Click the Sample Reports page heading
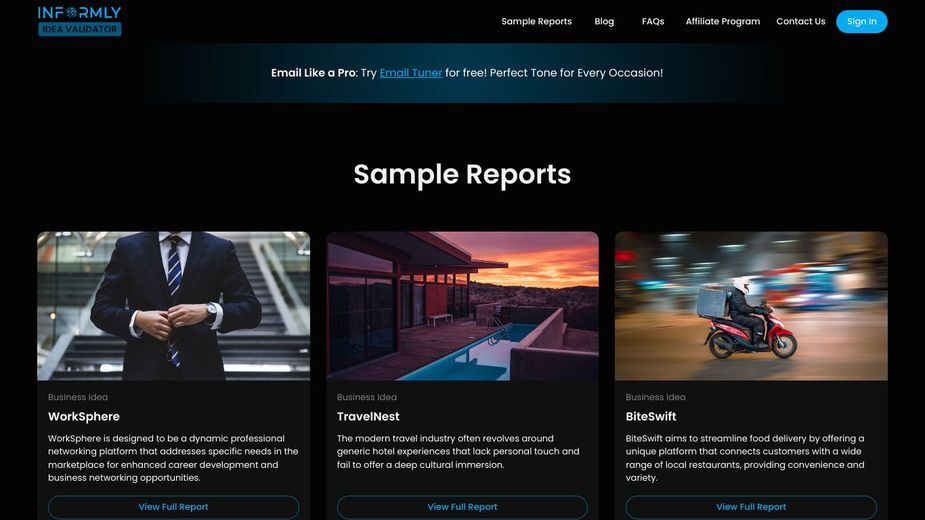The height and width of the screenshot is (520, 925). click(462, 174)
